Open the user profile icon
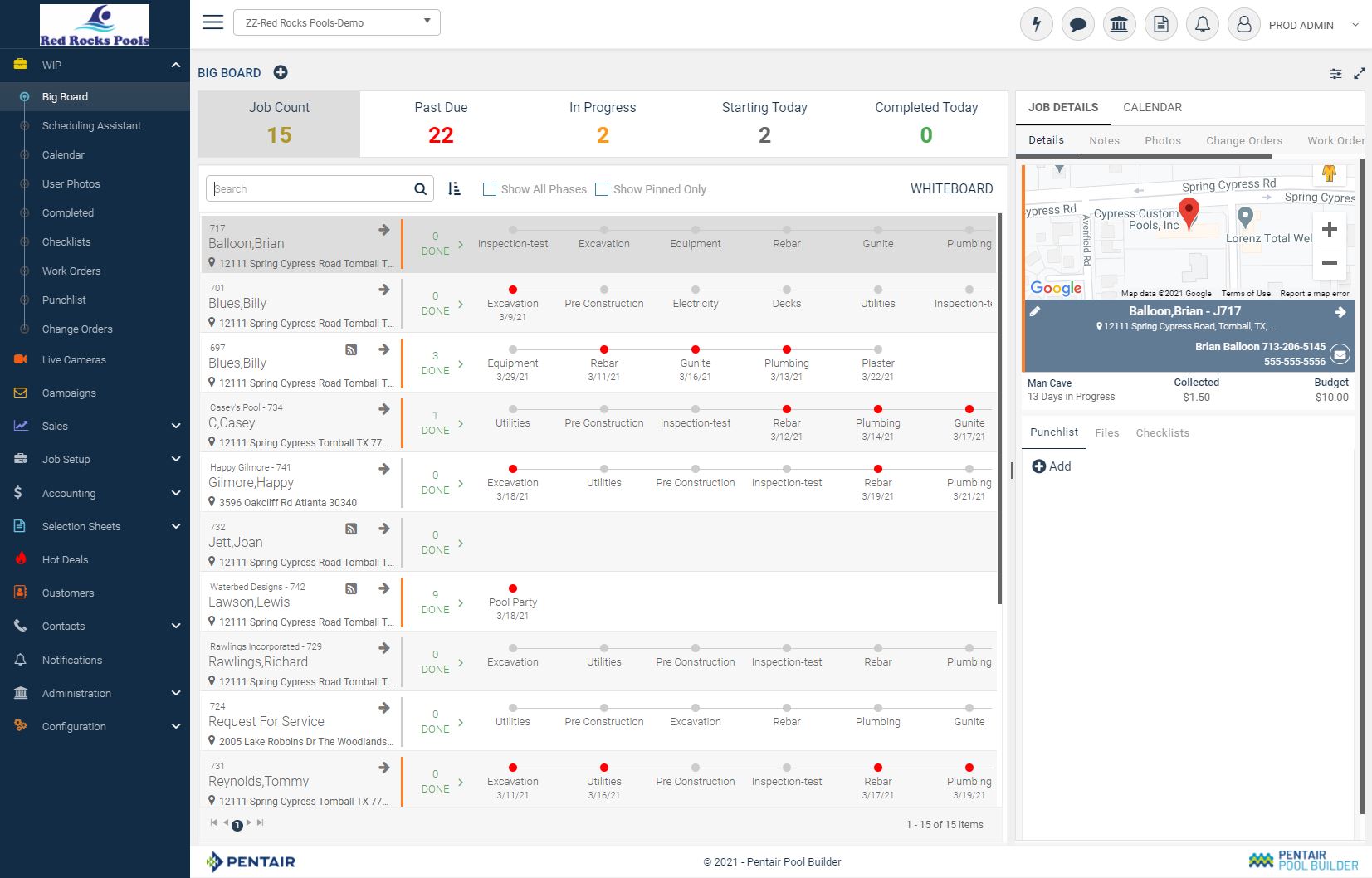Screen dimensions: 1372x878 pos(1243,24)
